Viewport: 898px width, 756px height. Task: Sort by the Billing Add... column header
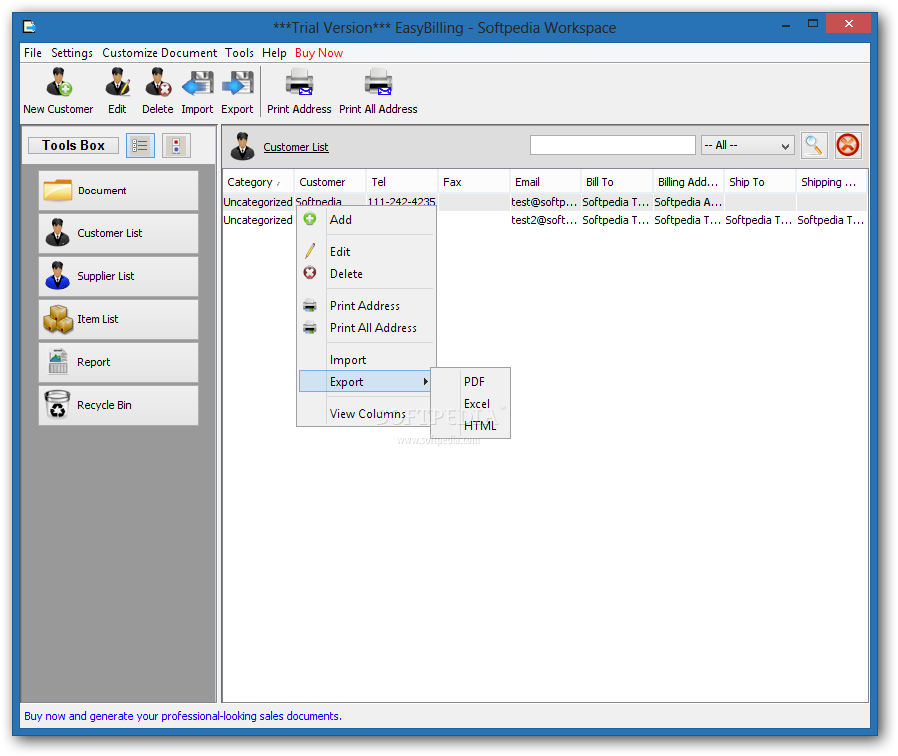(x=688, y=182)
